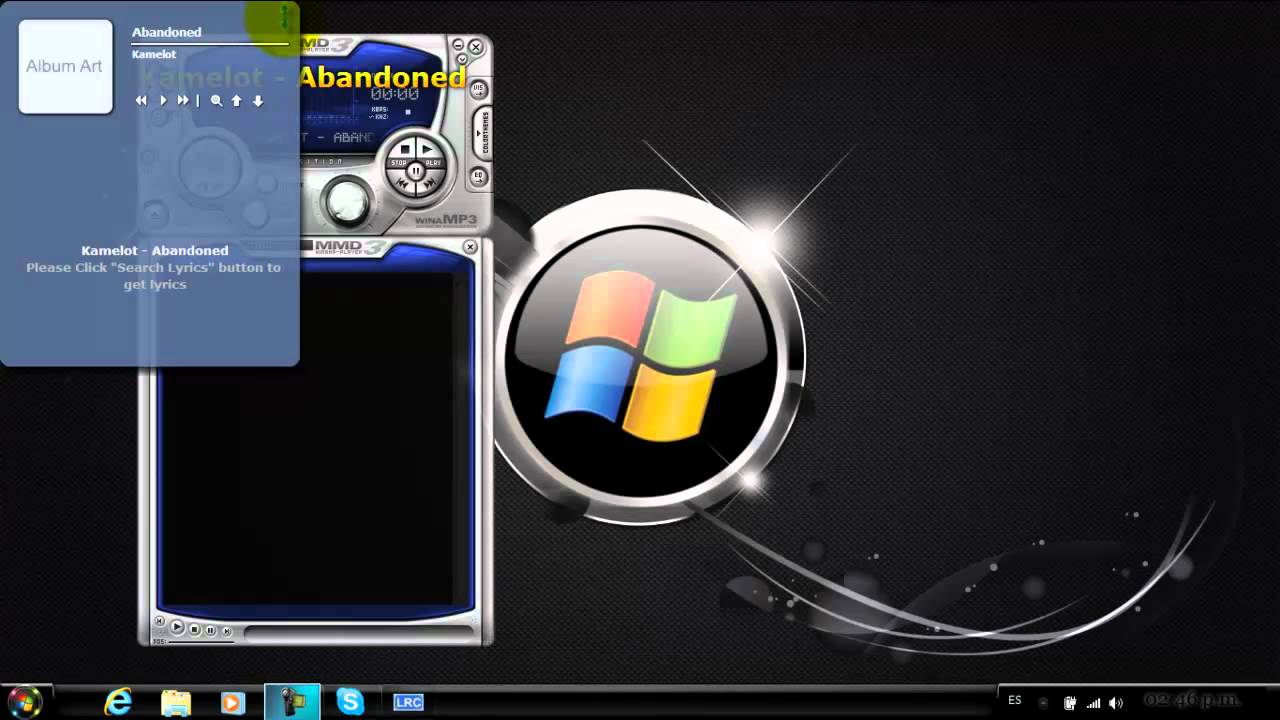Viewport: 1280px width, 720px height.
Task: Click the power plug battery tray icon
Action: tap(1070, 703)
